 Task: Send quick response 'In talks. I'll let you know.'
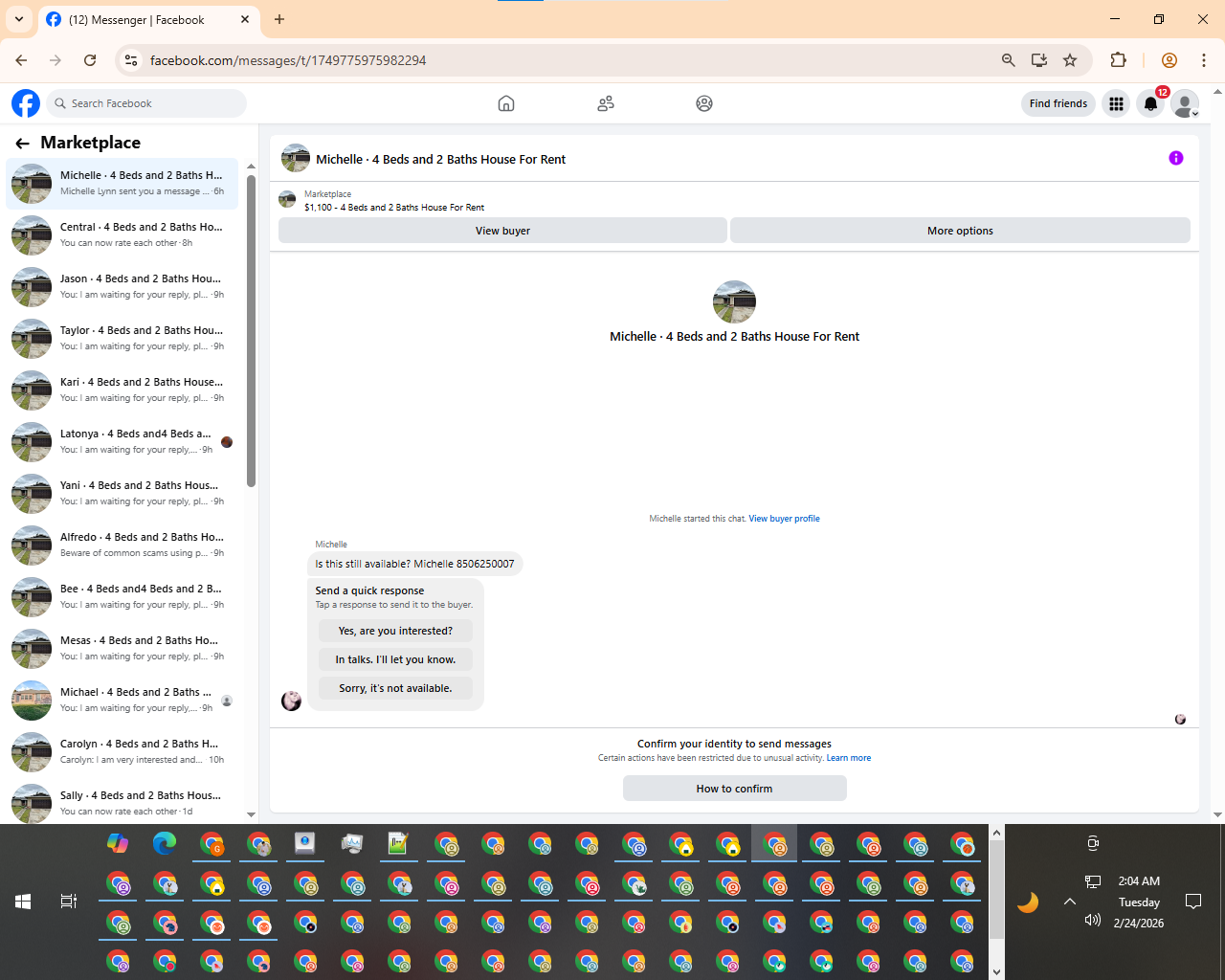[x=395, y=659]
